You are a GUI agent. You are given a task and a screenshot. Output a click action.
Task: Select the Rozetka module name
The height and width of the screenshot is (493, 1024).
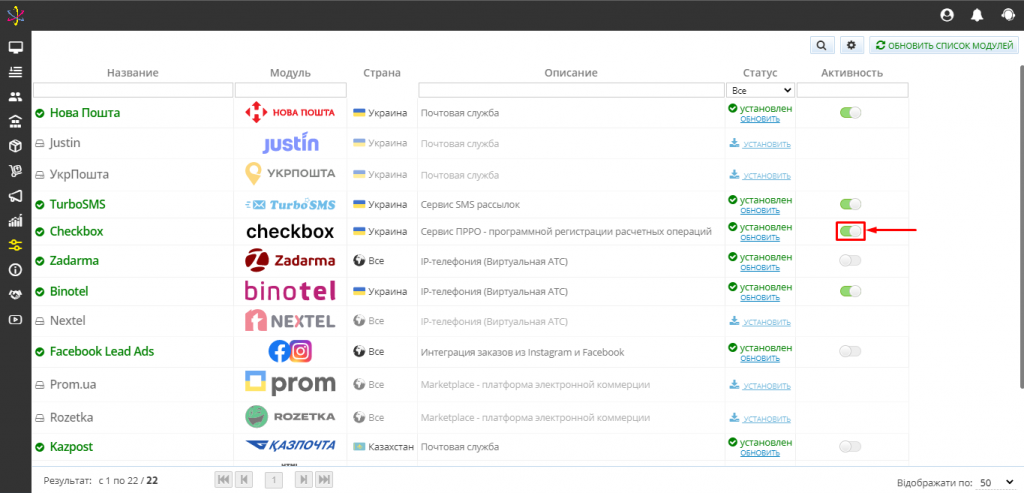pos(72,417)
